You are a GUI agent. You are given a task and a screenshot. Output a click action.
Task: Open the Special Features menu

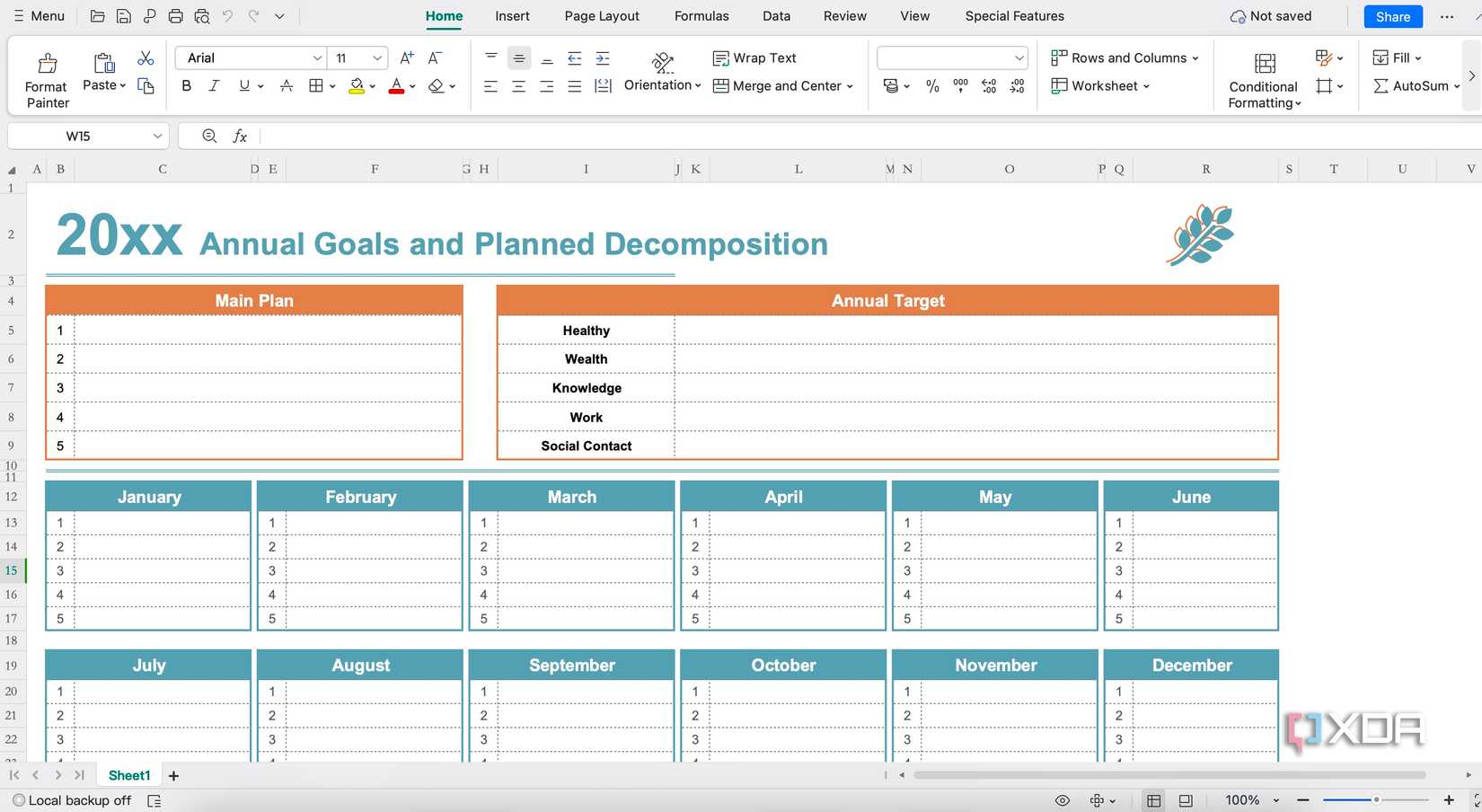point(1014,15)
